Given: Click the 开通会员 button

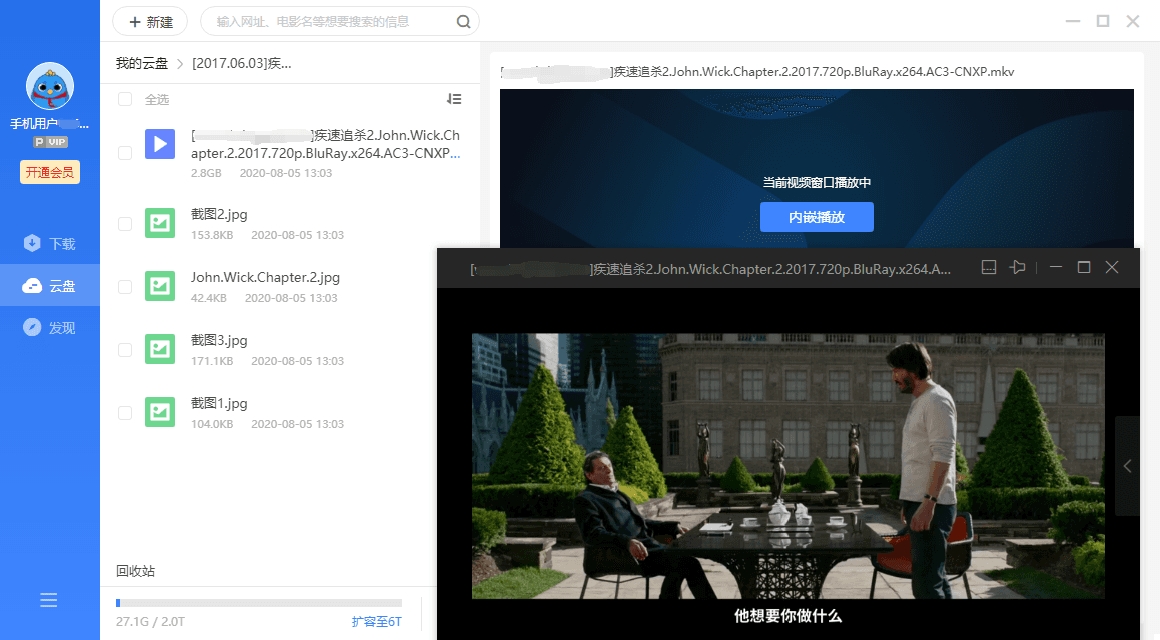Looking at the screenshot, I should (x=49, y=172).
